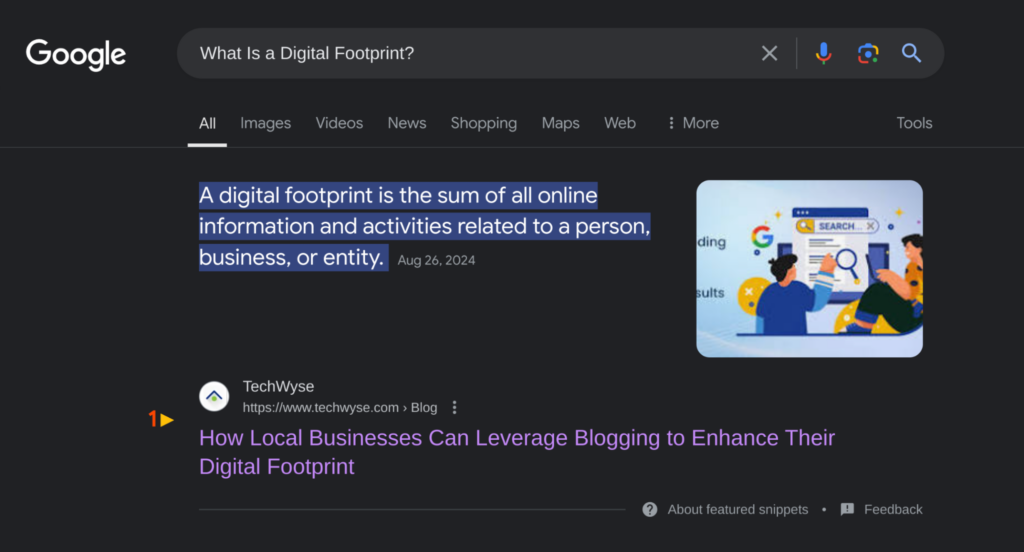Open the How Local Businesses Can Leverage Blogging link
Image resolution: width=1024 pixels, height=552 pixels.
click(x=517, y=452)
